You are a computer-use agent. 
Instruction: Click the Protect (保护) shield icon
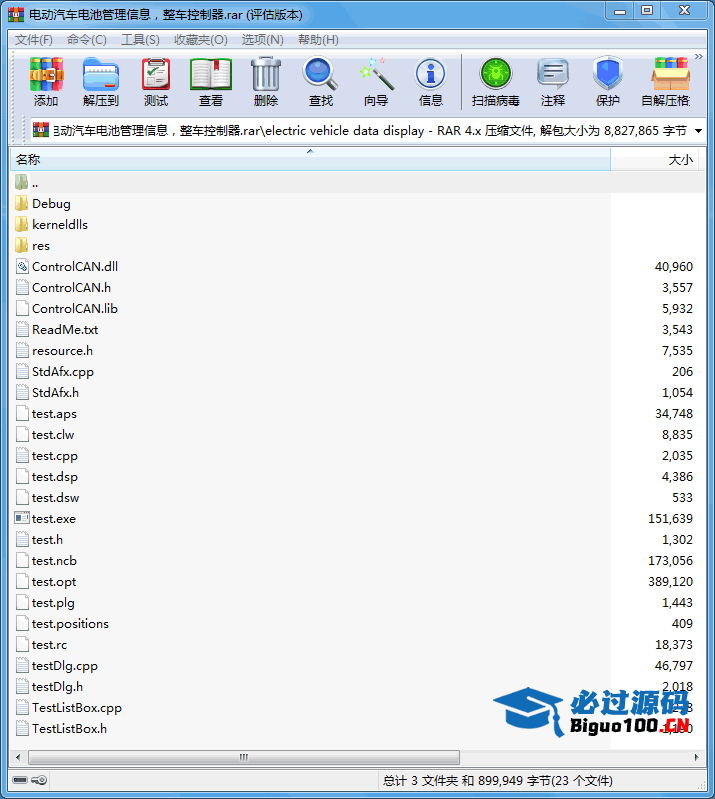(608, 82)
